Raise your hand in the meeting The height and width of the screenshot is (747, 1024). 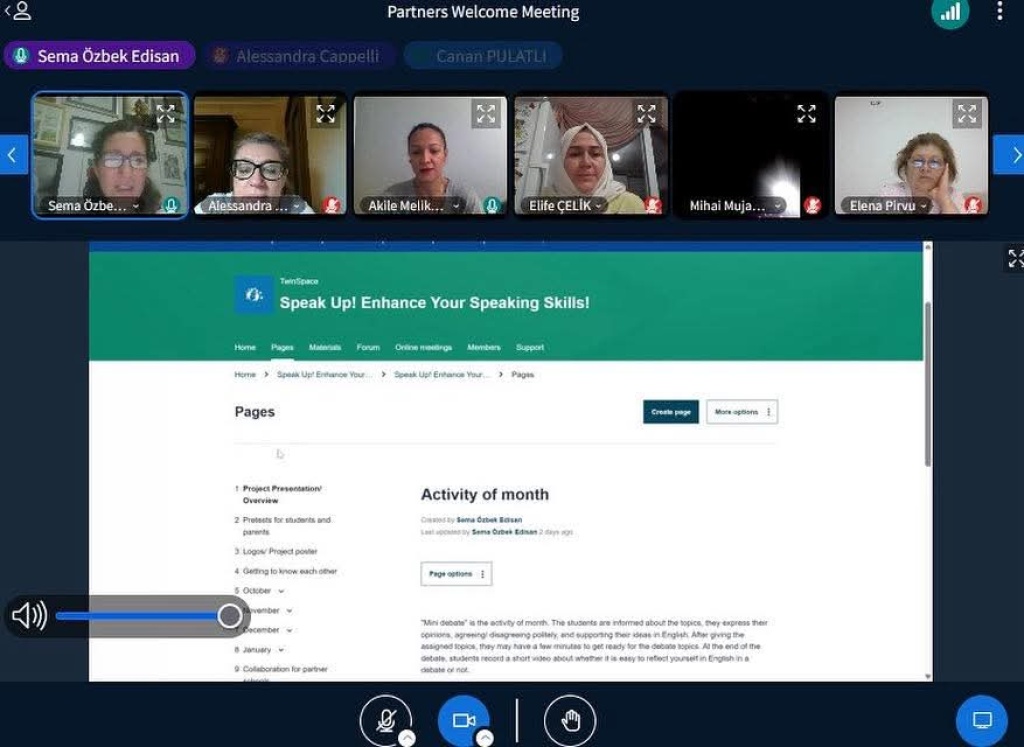[x=570, y=721]
